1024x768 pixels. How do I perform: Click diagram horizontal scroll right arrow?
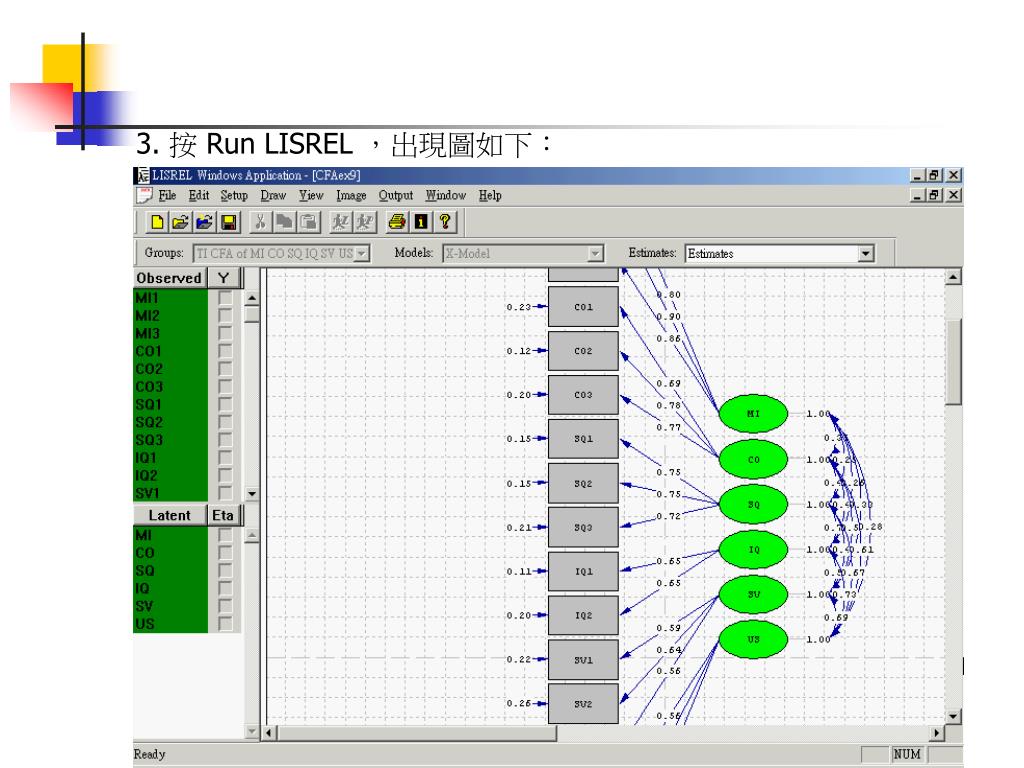coord(937,733)
